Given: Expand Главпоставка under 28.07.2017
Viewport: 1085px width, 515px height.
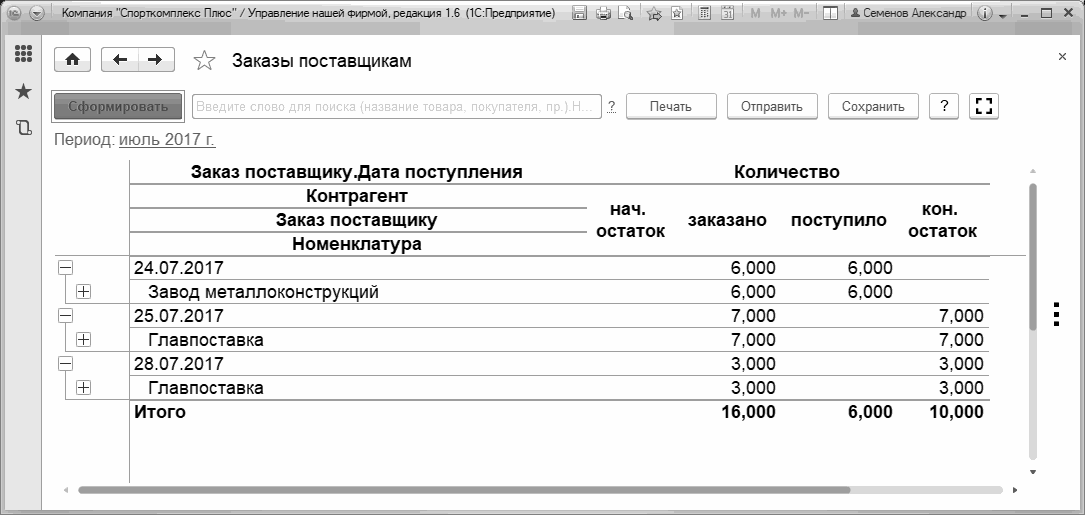Looking at the screenshot, I should [x=83, y=388].
